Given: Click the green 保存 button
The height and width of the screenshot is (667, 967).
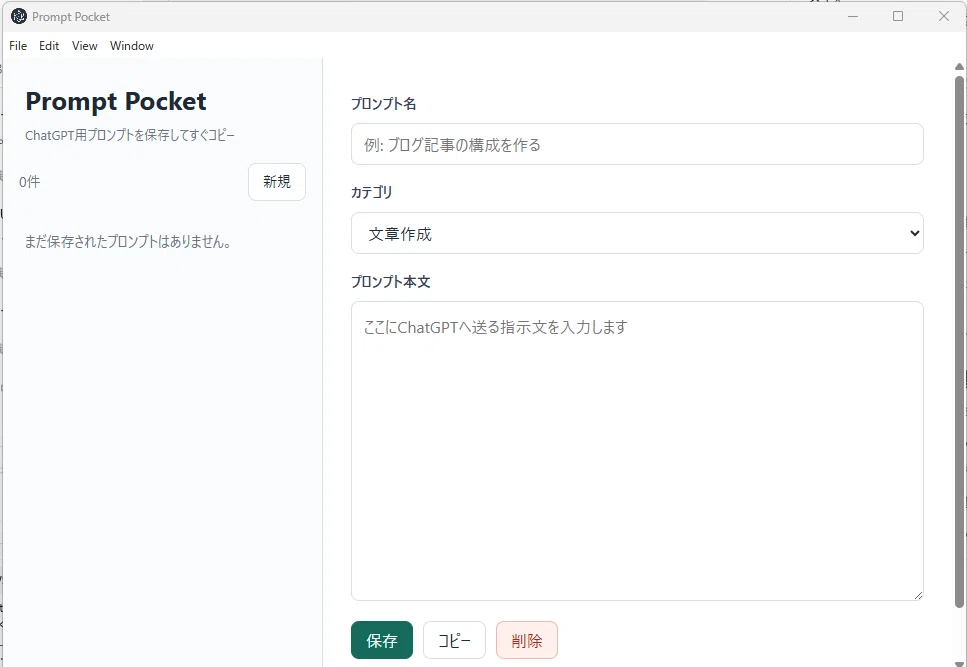Looking at the screenshot, I should (382, 640).
